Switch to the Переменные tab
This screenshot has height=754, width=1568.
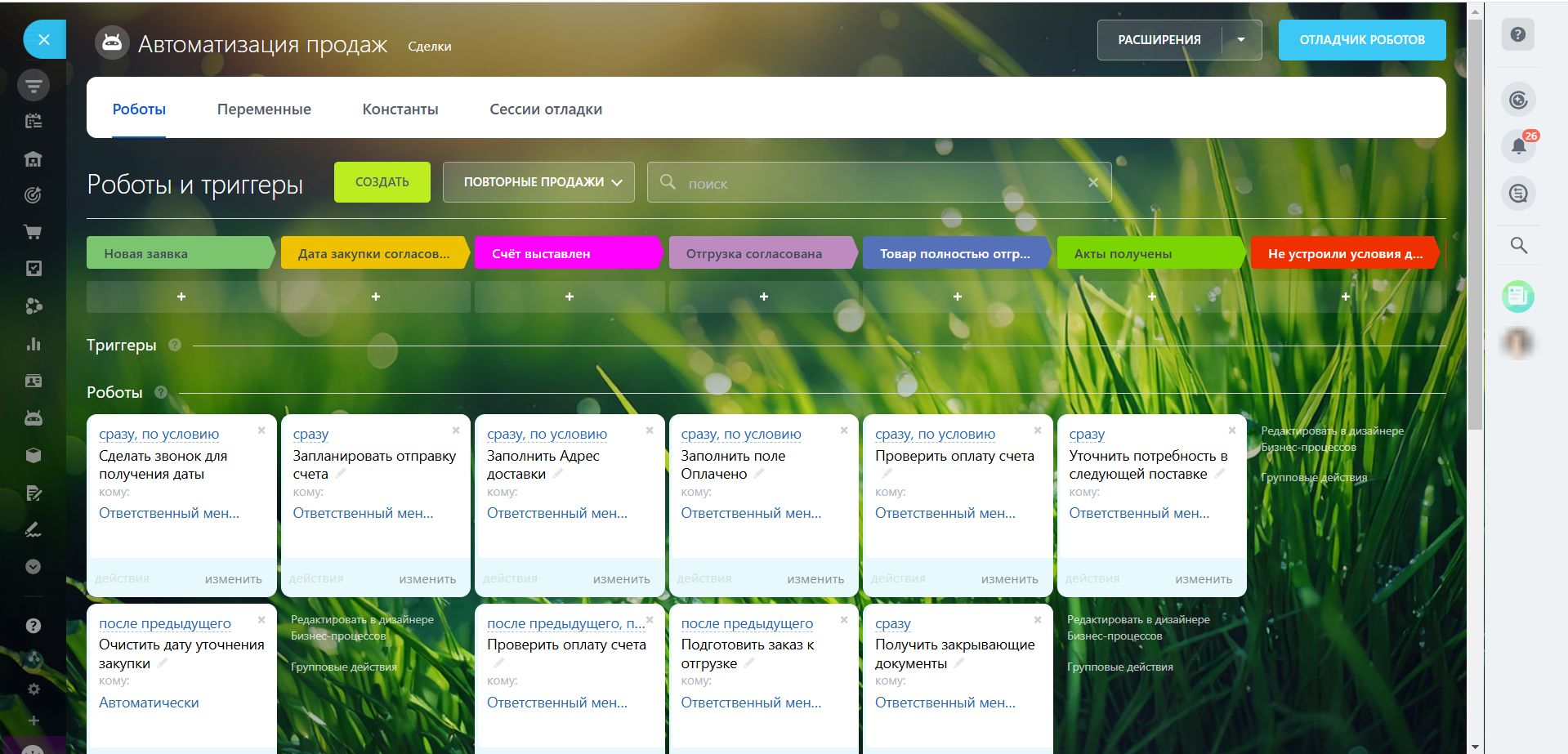(264, 109)
